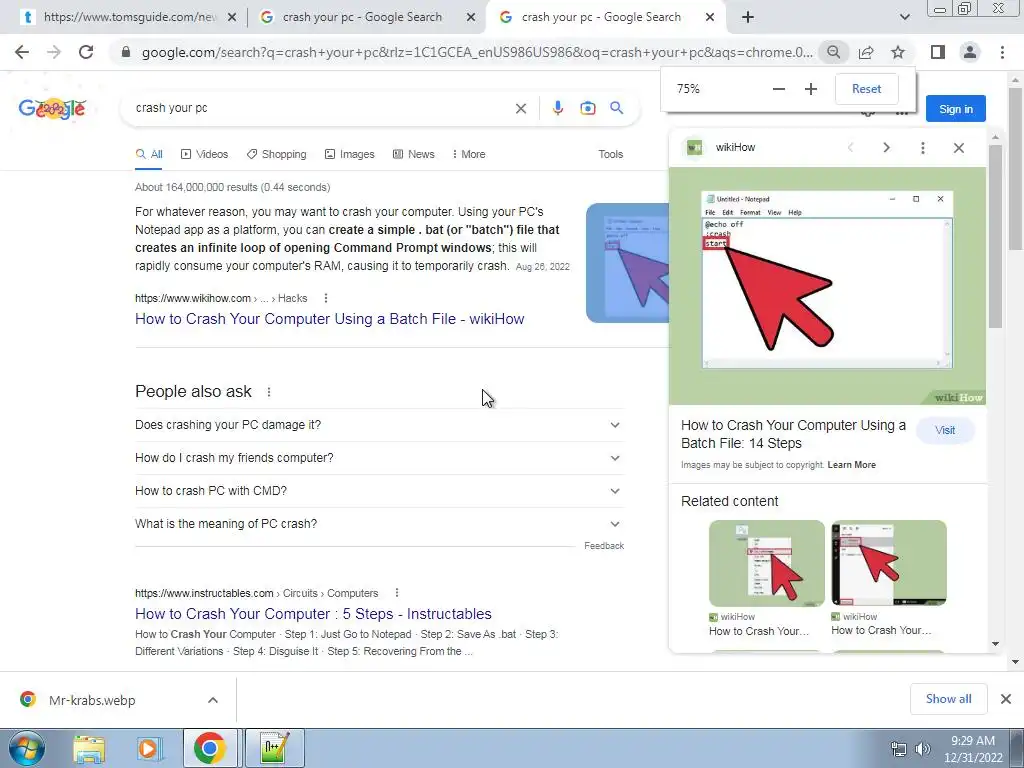Expand 'Does crashing your PC damage it?'
The height and width of the screenshot is (768, 1024).
pyautogui.click(x=379, y=425)
